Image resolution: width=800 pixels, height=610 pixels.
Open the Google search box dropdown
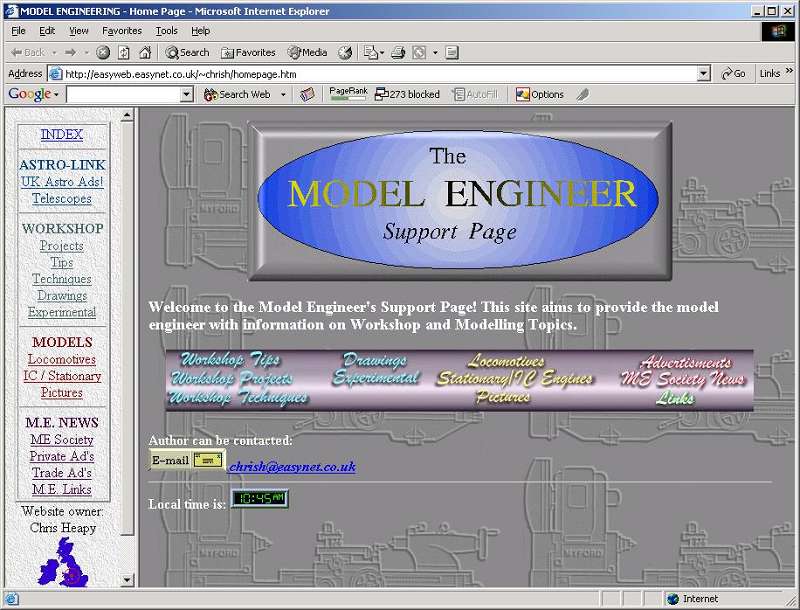[x=186, y=94]
